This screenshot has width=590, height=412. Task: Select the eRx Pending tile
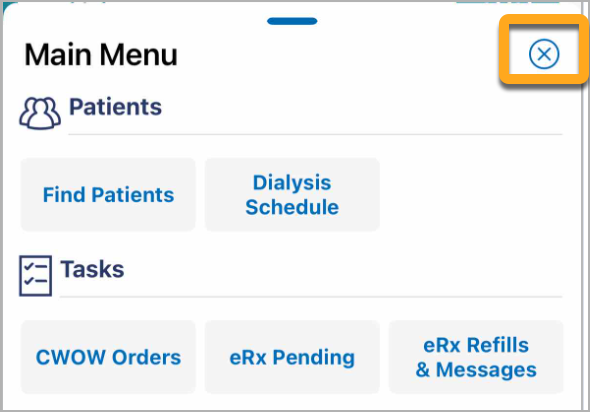292,357
